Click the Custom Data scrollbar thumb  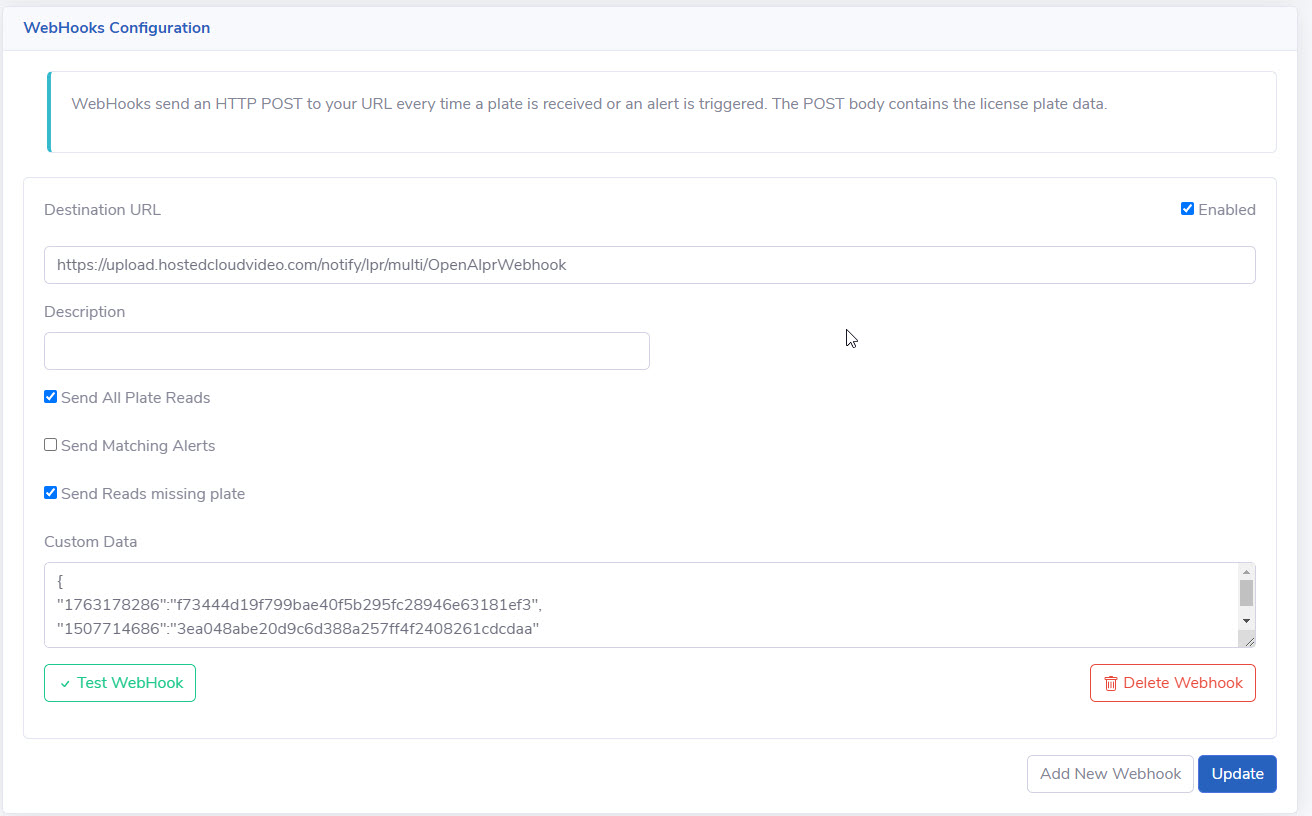pos(1246,593)
